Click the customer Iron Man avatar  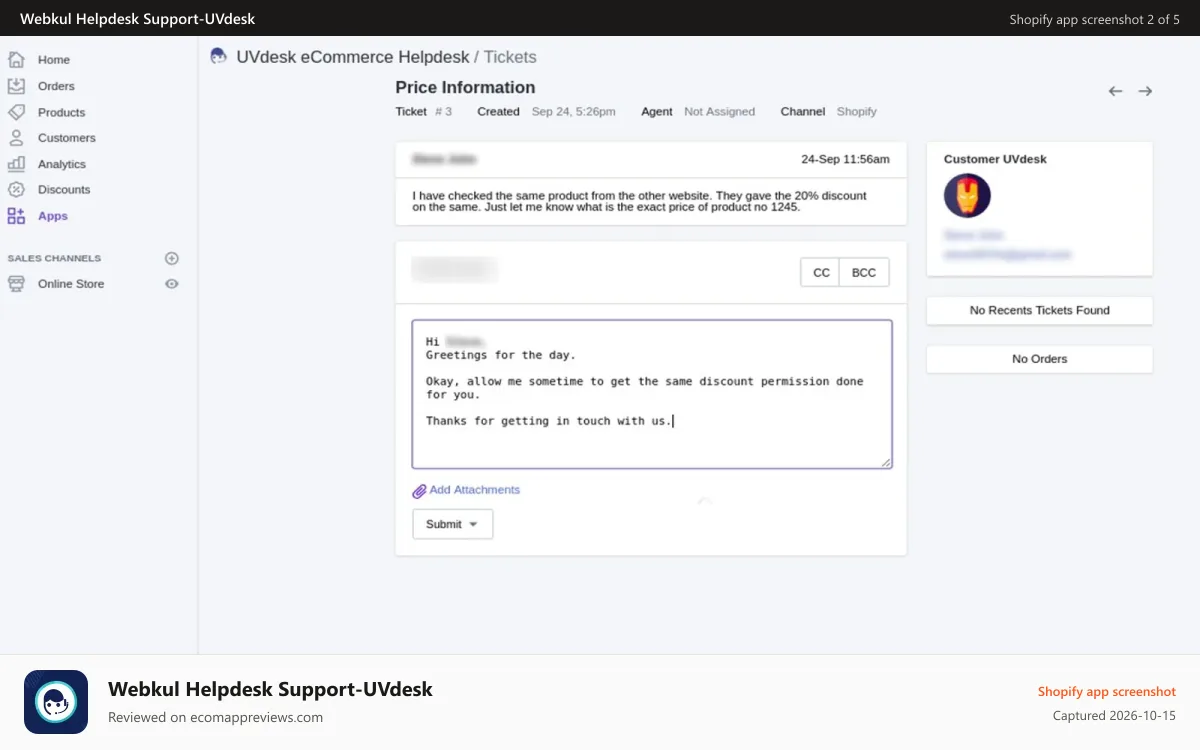[967, 196]
